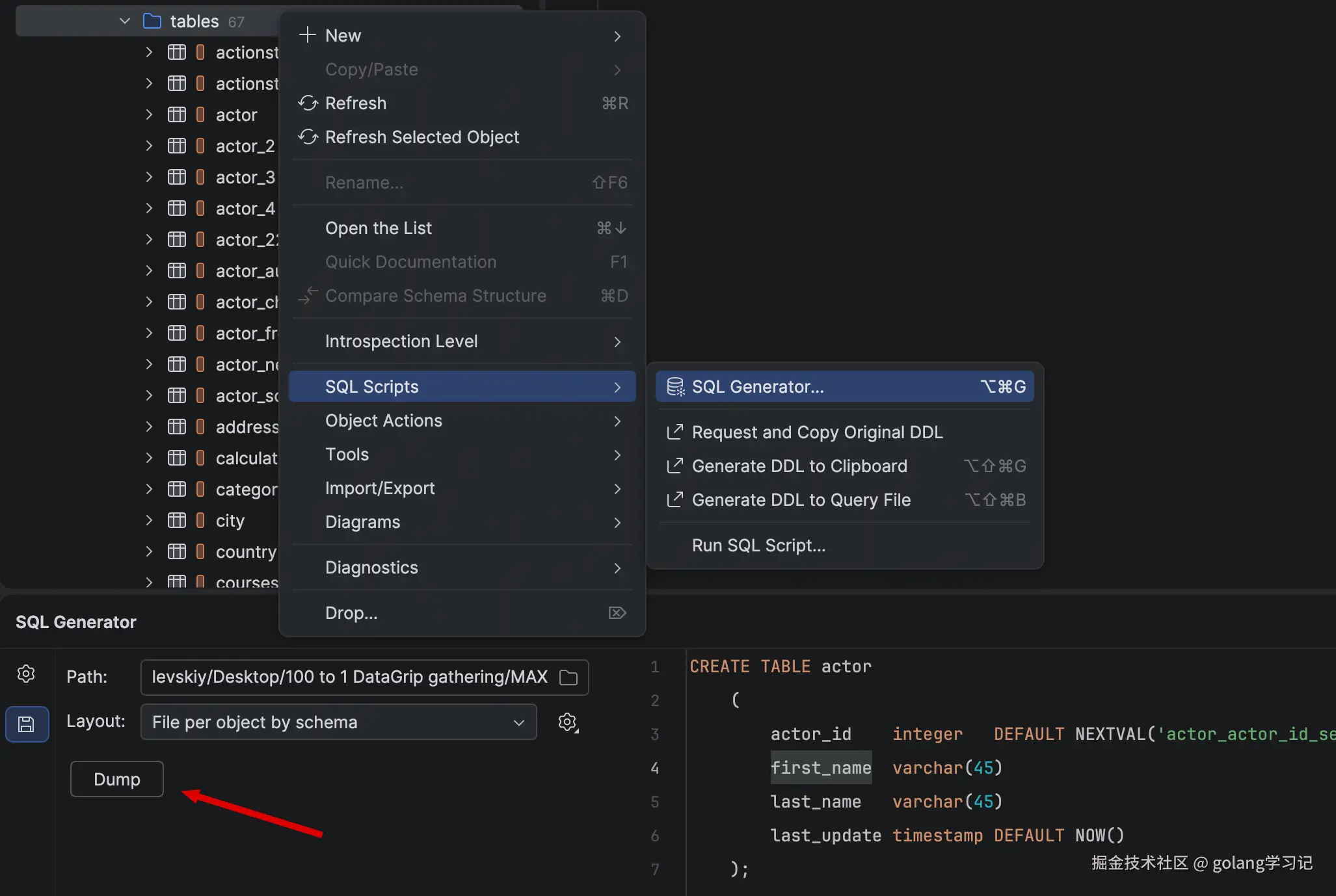Click the actor table icon
Screen dimensions: 1336x896
tap(177, 115)
